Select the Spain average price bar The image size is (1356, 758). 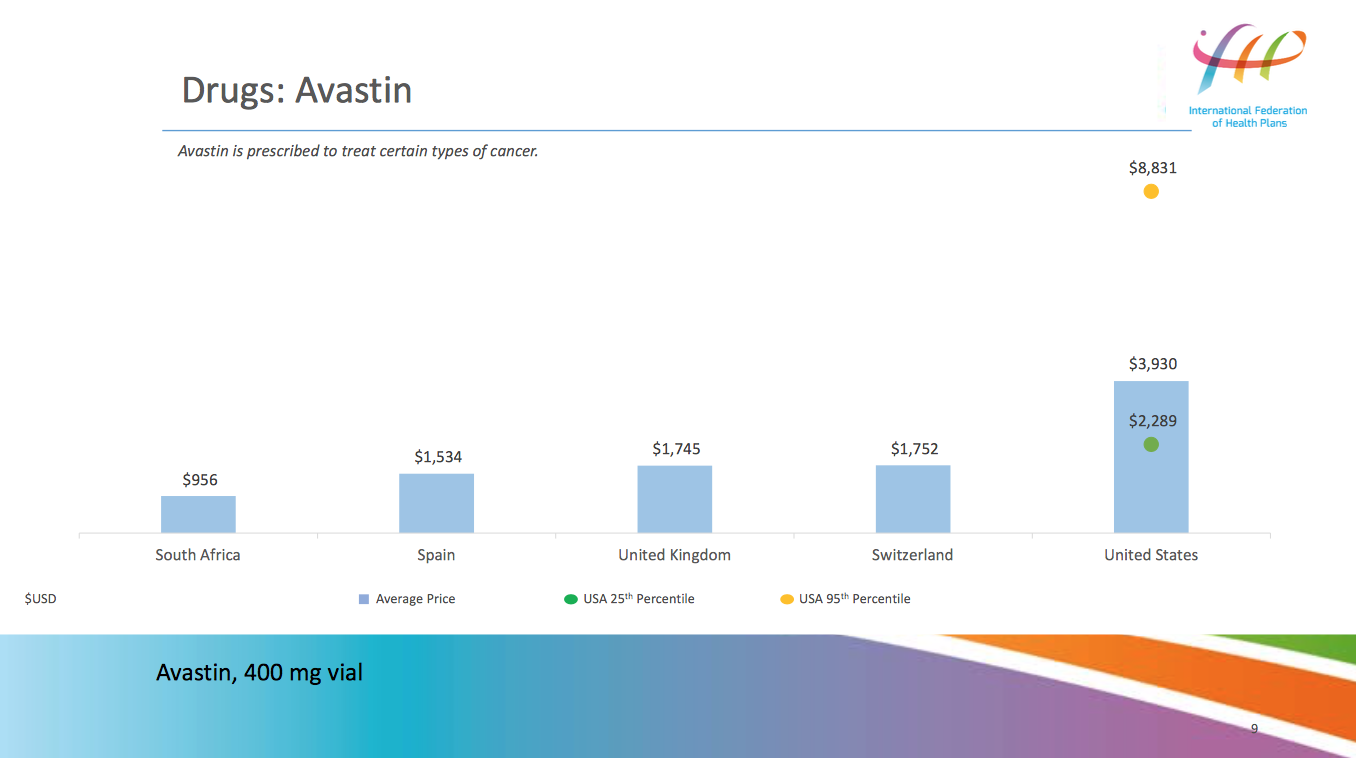coord(436,503)
